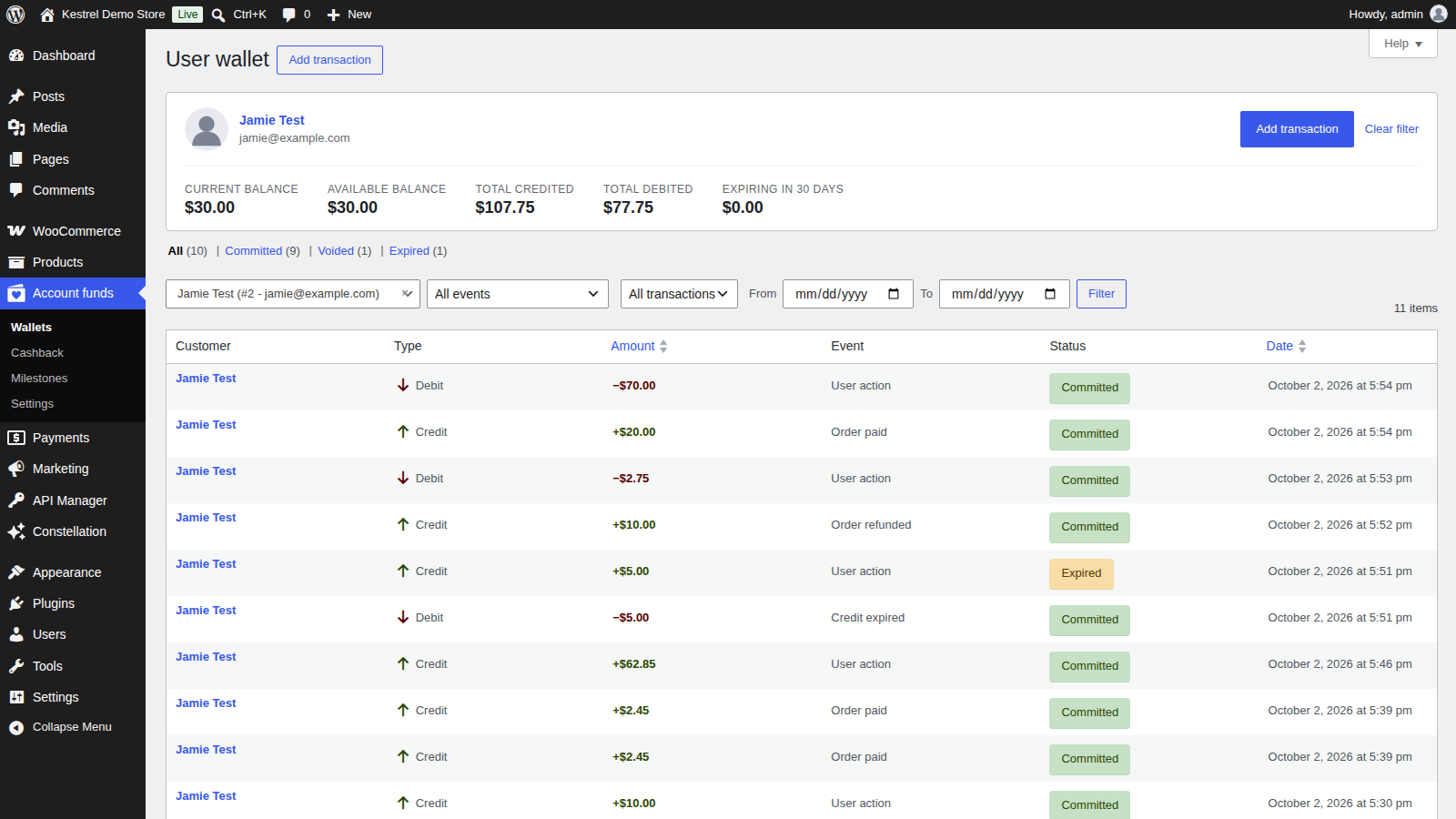The width and height of the screenshot is (1456, 819).
Task: Click the blue Add transaction button
Action: 1297,129
